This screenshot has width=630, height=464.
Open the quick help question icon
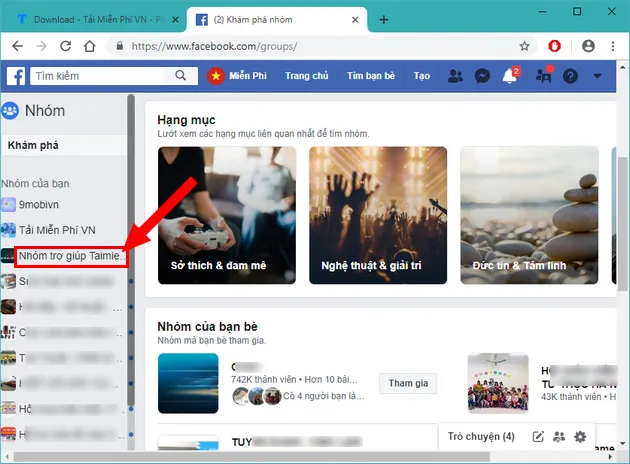570,76
